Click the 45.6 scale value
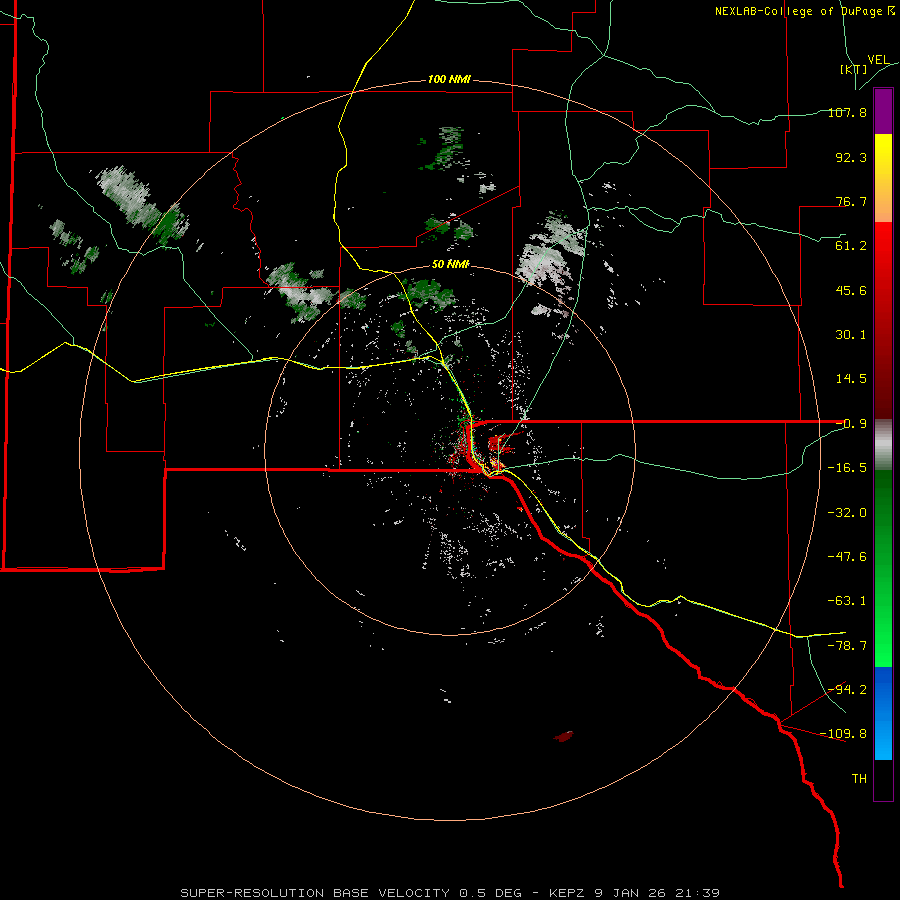 click(x=851, y=290)
